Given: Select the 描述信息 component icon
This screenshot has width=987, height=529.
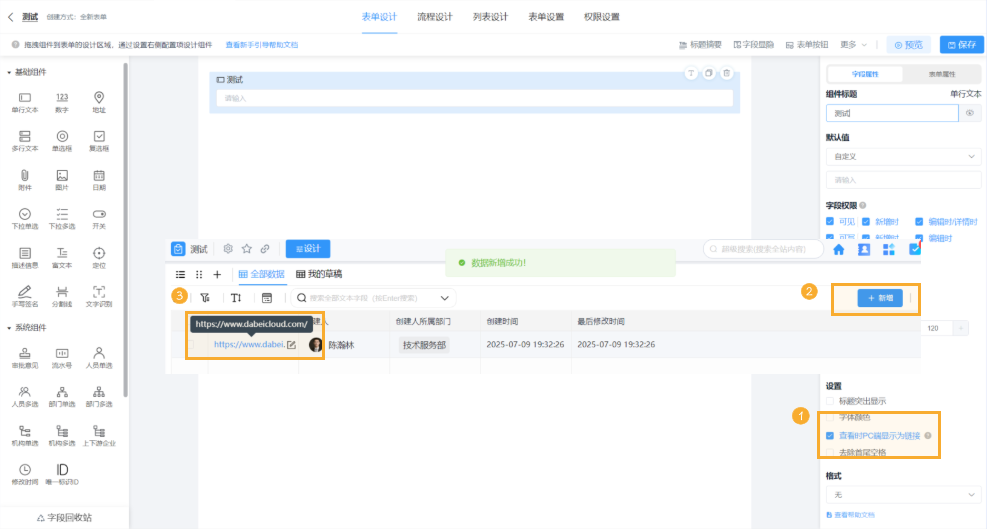Looking at the screenshot, I should [25, 258].
